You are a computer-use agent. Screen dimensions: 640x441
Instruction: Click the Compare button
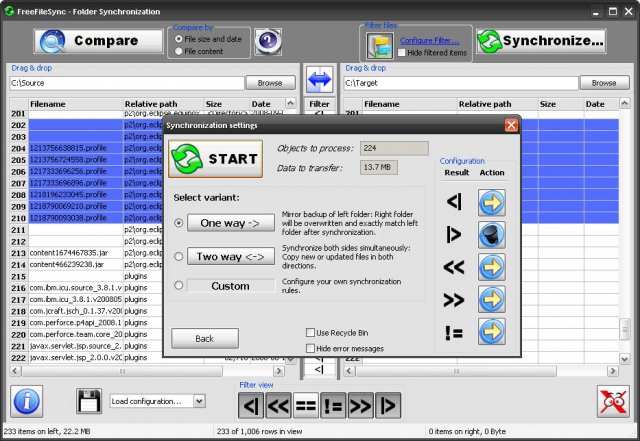click(x=98, y=41)
